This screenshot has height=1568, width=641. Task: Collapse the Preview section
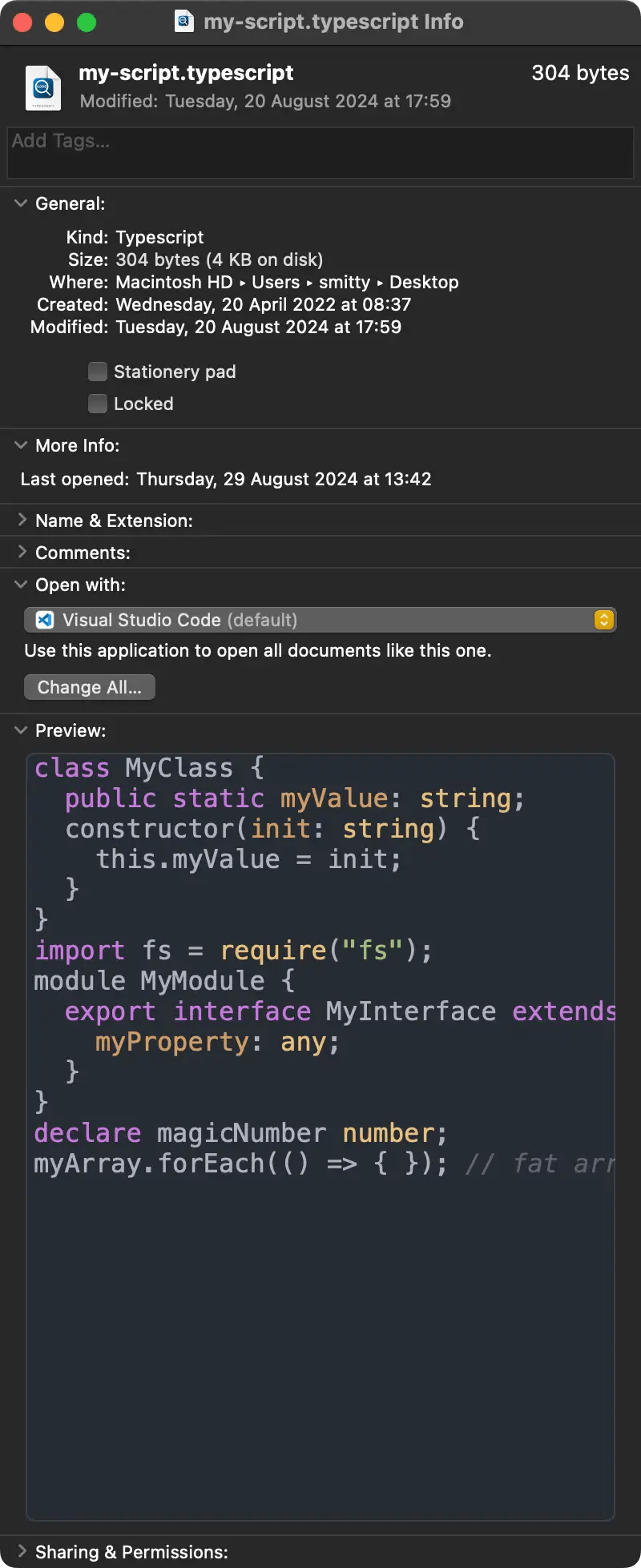tap(21, 730)
